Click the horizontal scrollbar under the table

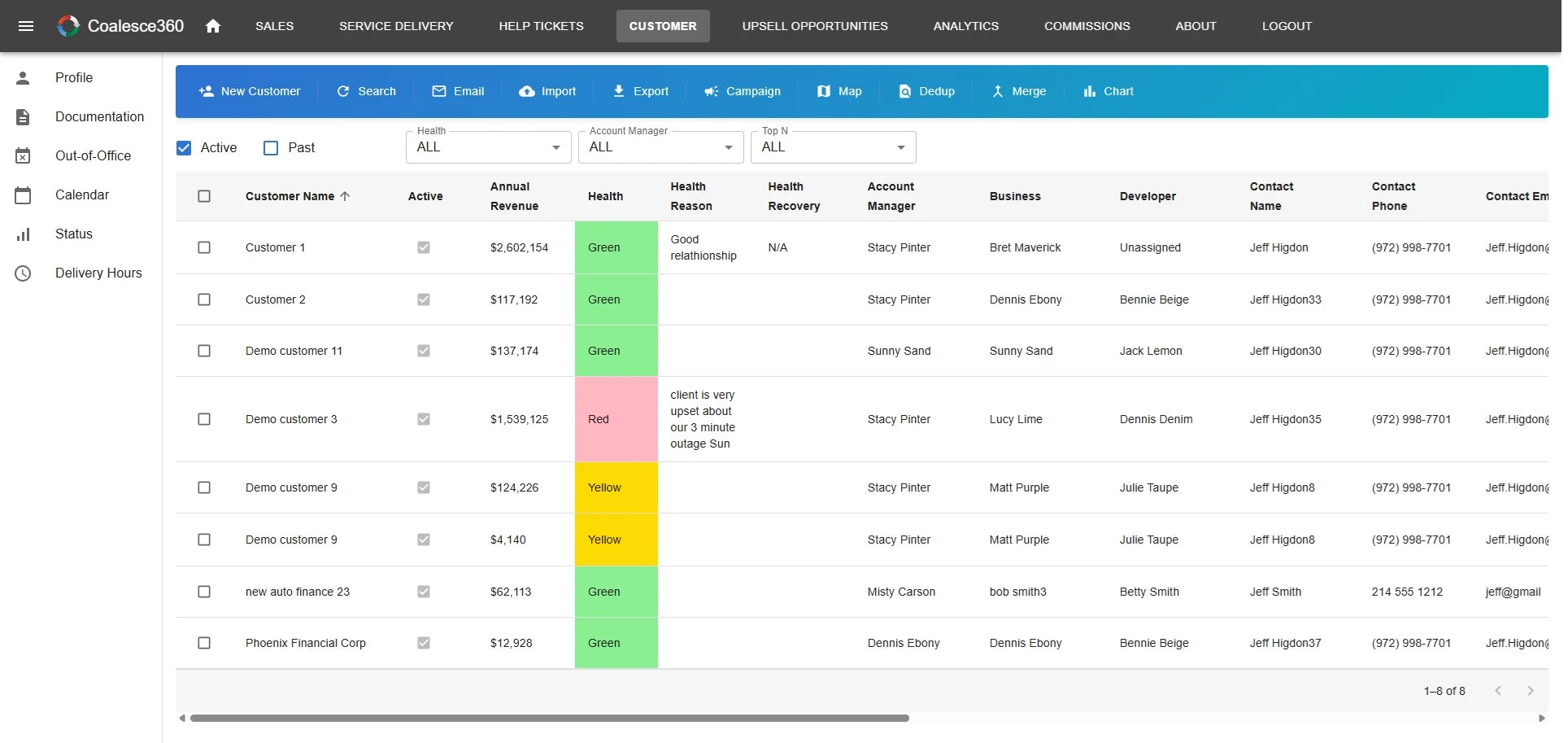tap(549, 719)
